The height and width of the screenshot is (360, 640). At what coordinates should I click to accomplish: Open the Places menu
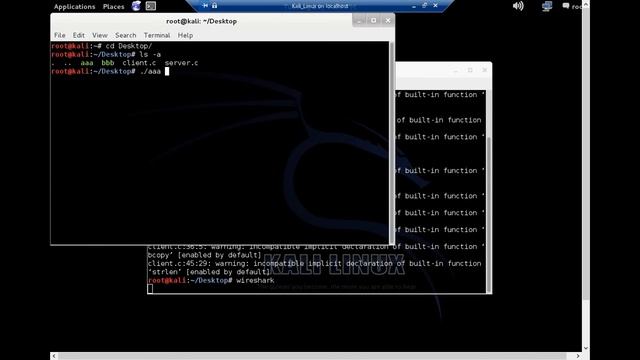tap(113, 7)
